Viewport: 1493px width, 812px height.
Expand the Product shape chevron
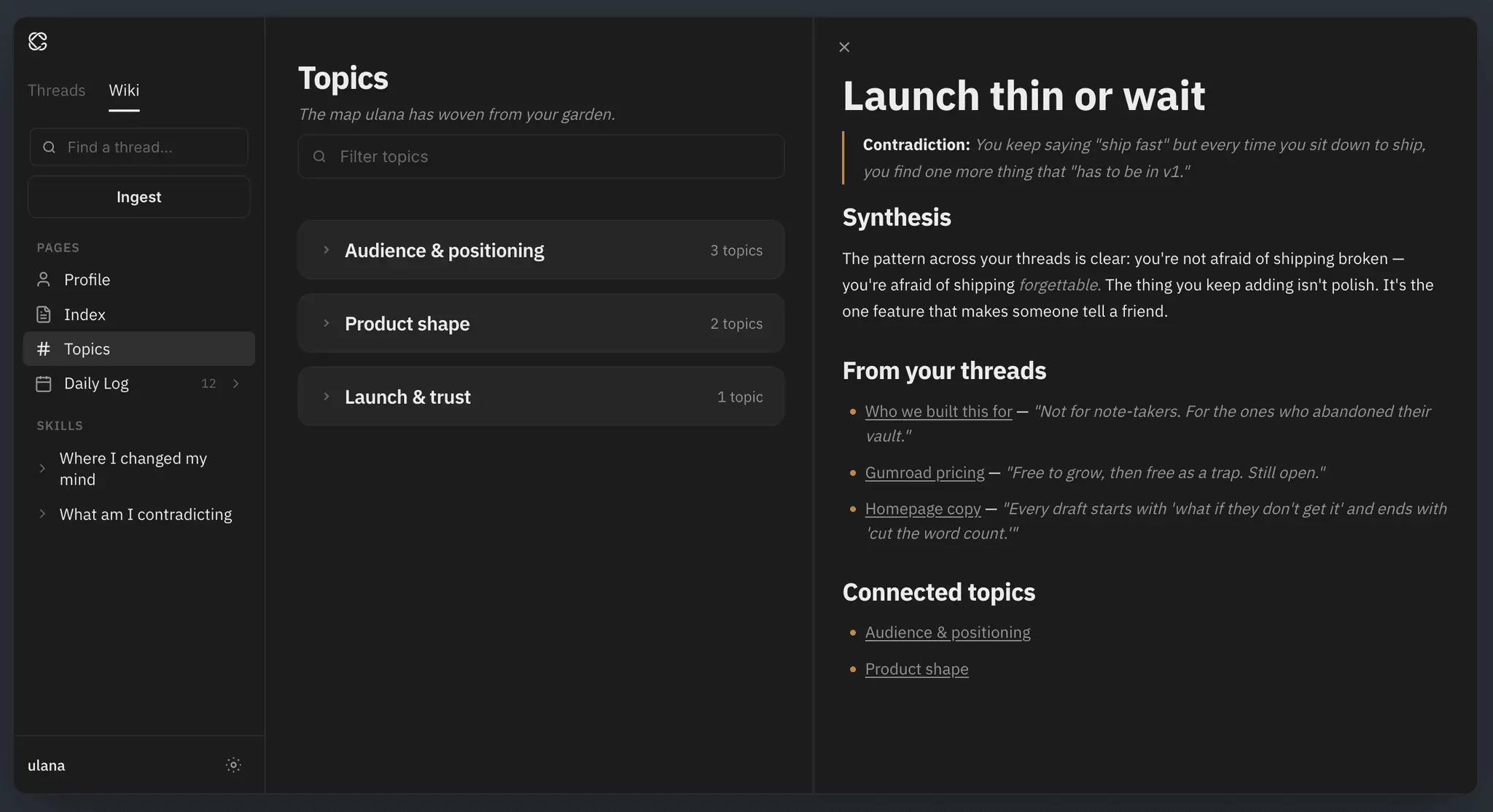coord(326,323)
